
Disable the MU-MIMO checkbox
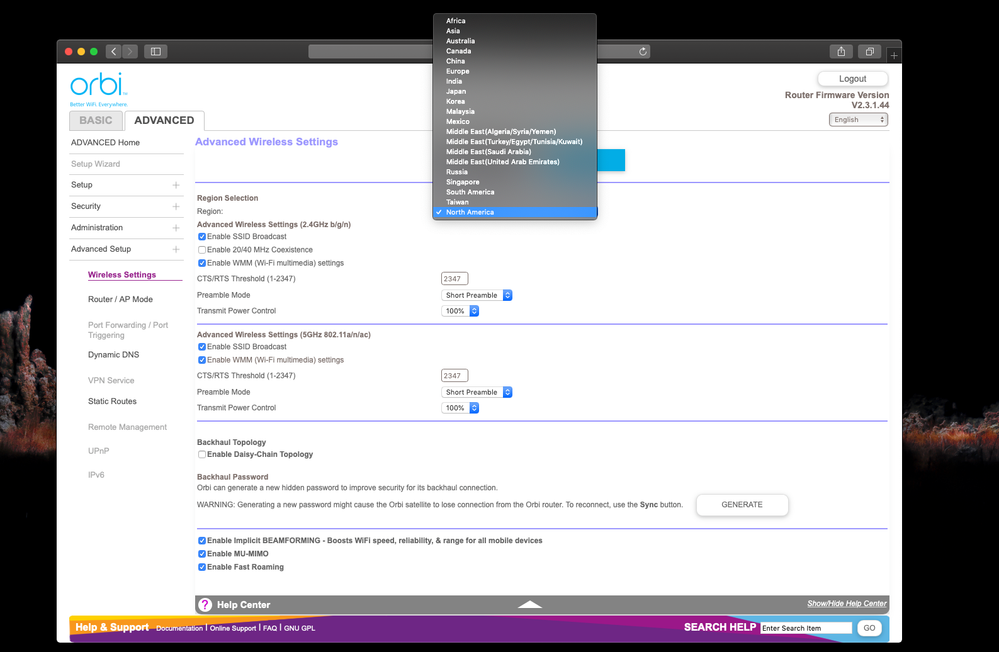click(x=202, y=554)
